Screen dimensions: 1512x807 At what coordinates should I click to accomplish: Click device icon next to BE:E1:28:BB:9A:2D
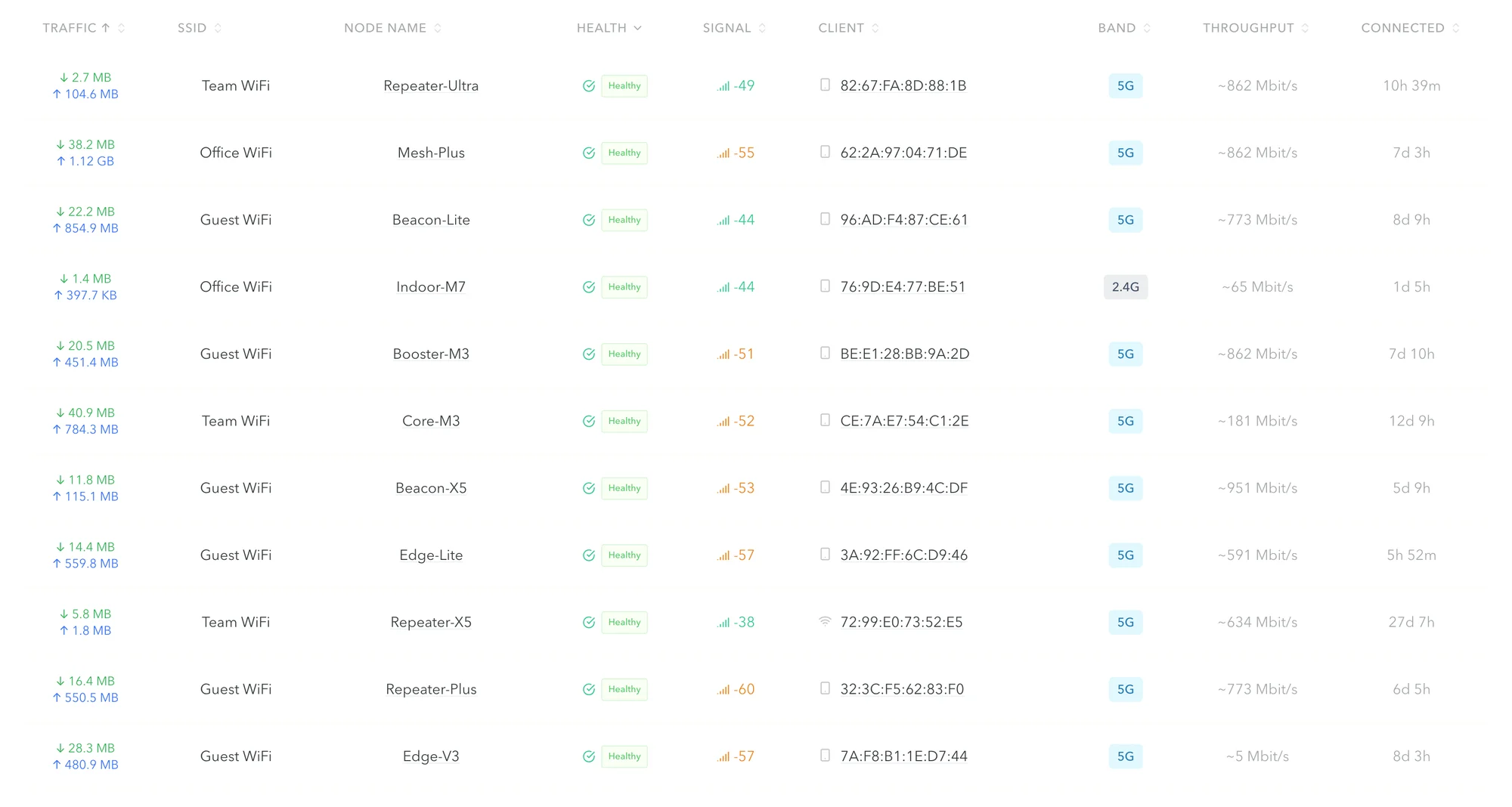(825, 353)
